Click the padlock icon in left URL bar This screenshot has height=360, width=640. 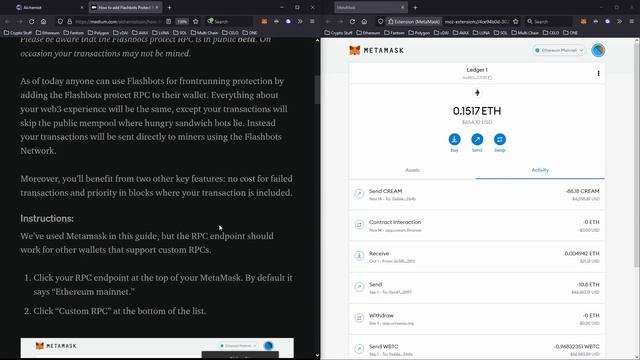[69, 21]
